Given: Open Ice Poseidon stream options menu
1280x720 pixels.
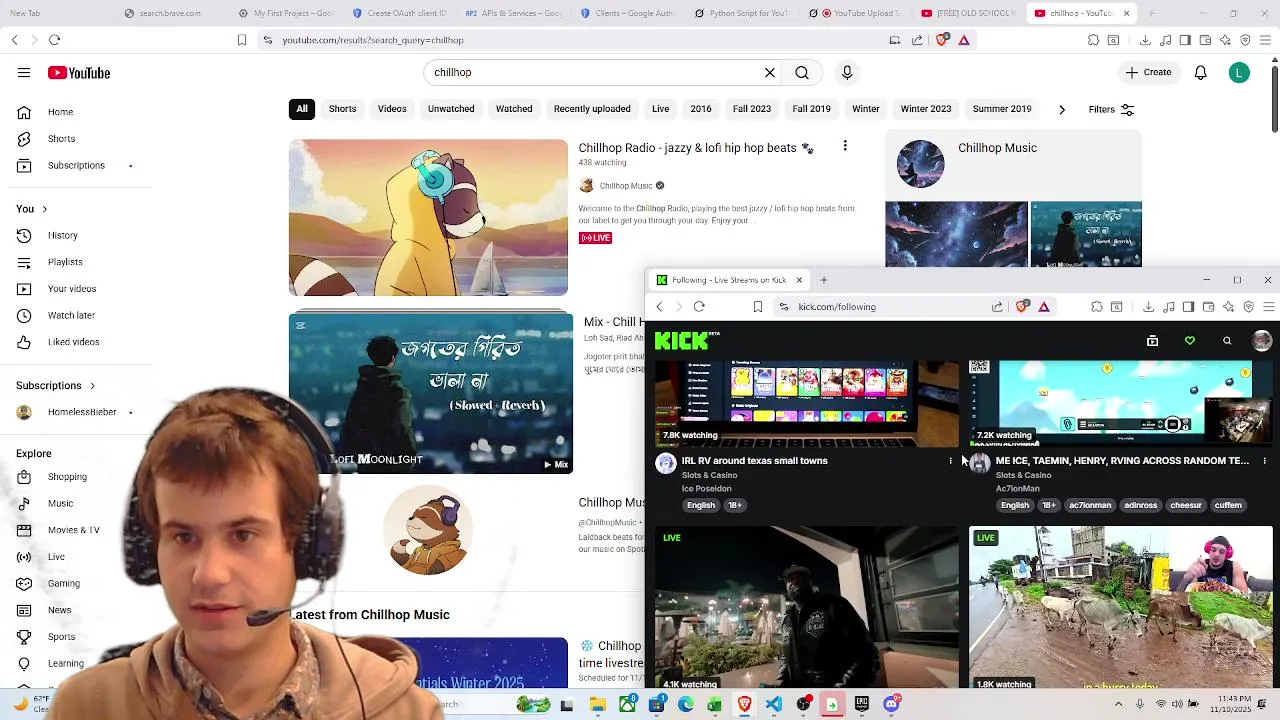Looking at the screenshot, I should [x=951, y=461].
